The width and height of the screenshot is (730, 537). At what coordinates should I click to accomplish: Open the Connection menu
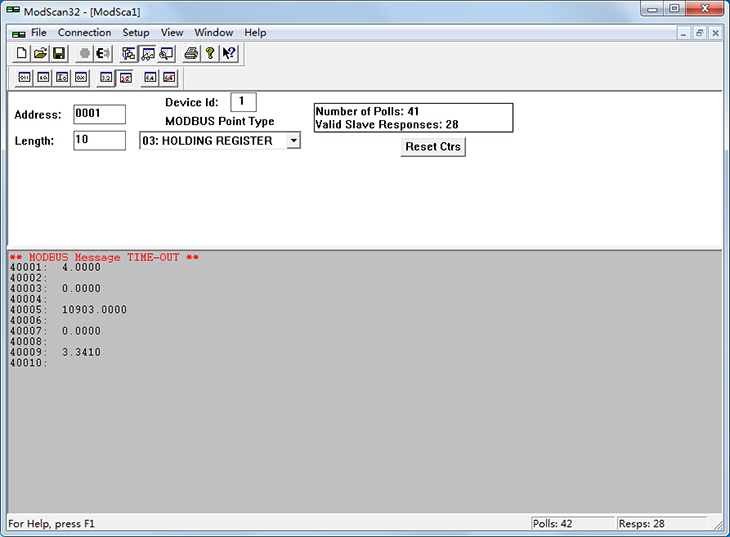click(x=84, y=32)
